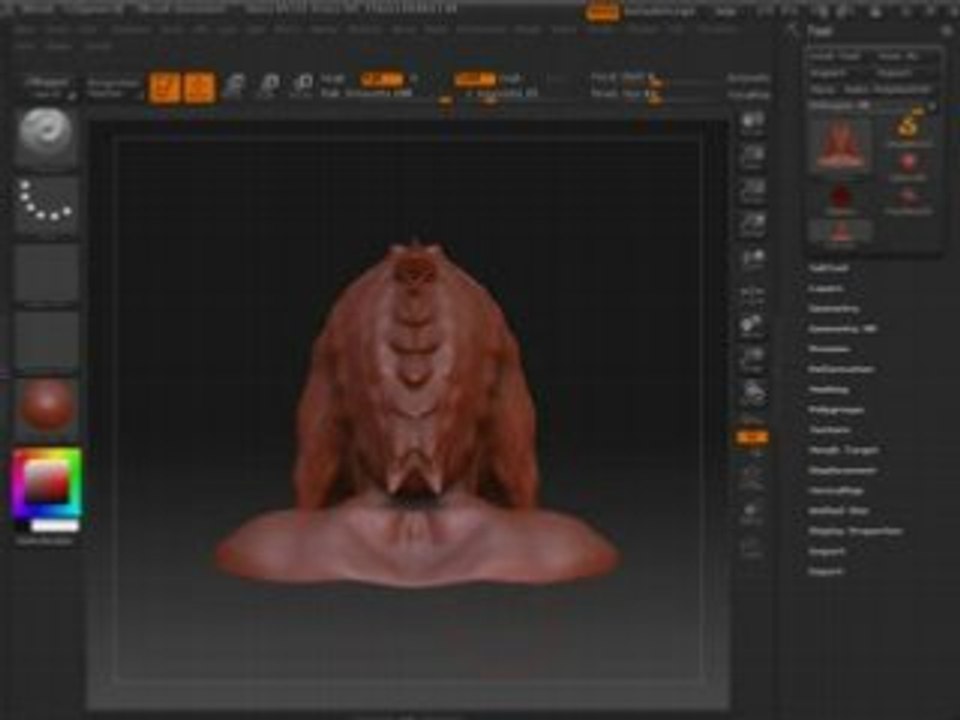Select the white main color swatch
The width and height of the screenshot is (960, 720).
(x=55, y=526)
